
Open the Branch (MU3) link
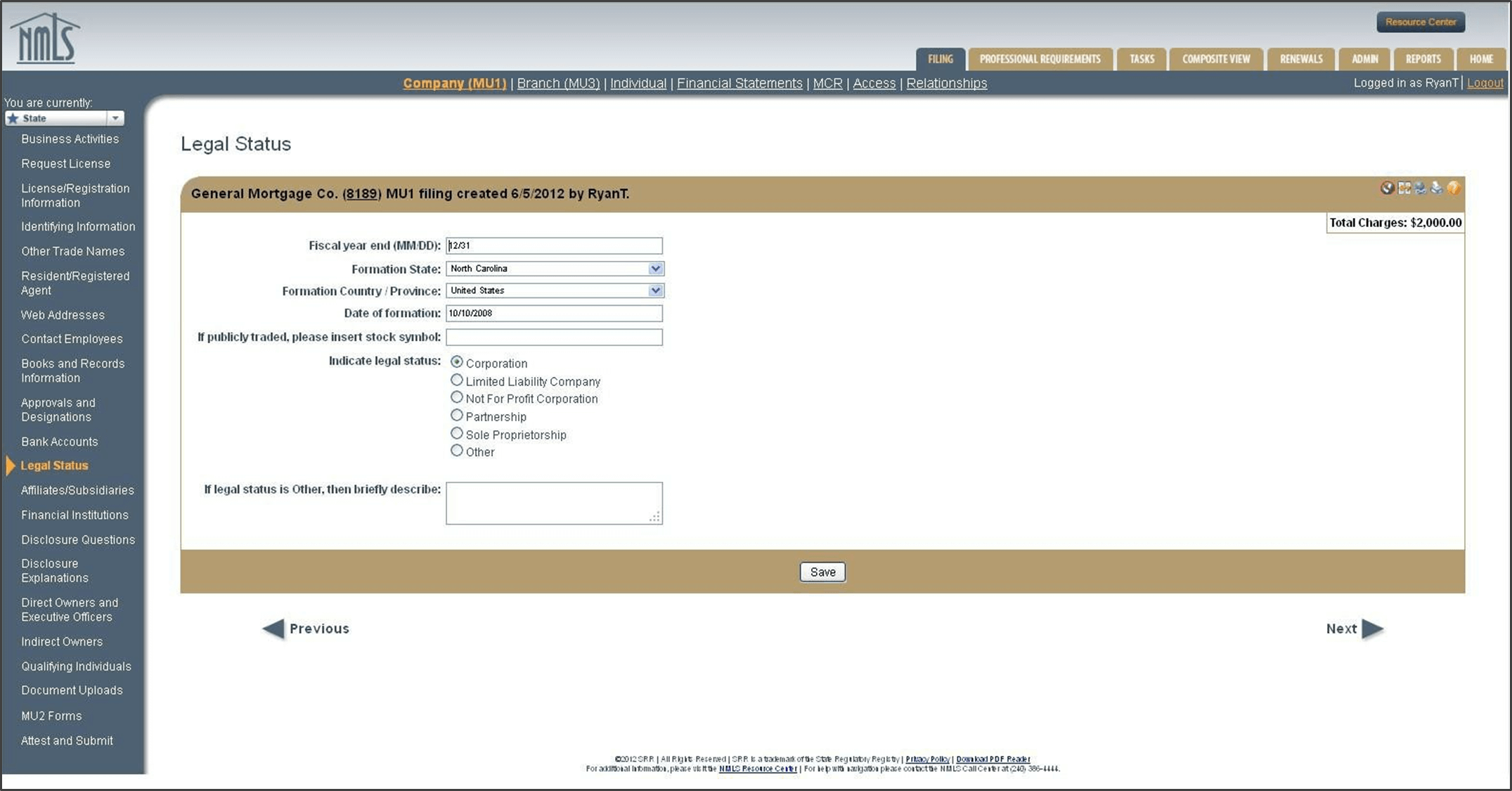[557, 83]
